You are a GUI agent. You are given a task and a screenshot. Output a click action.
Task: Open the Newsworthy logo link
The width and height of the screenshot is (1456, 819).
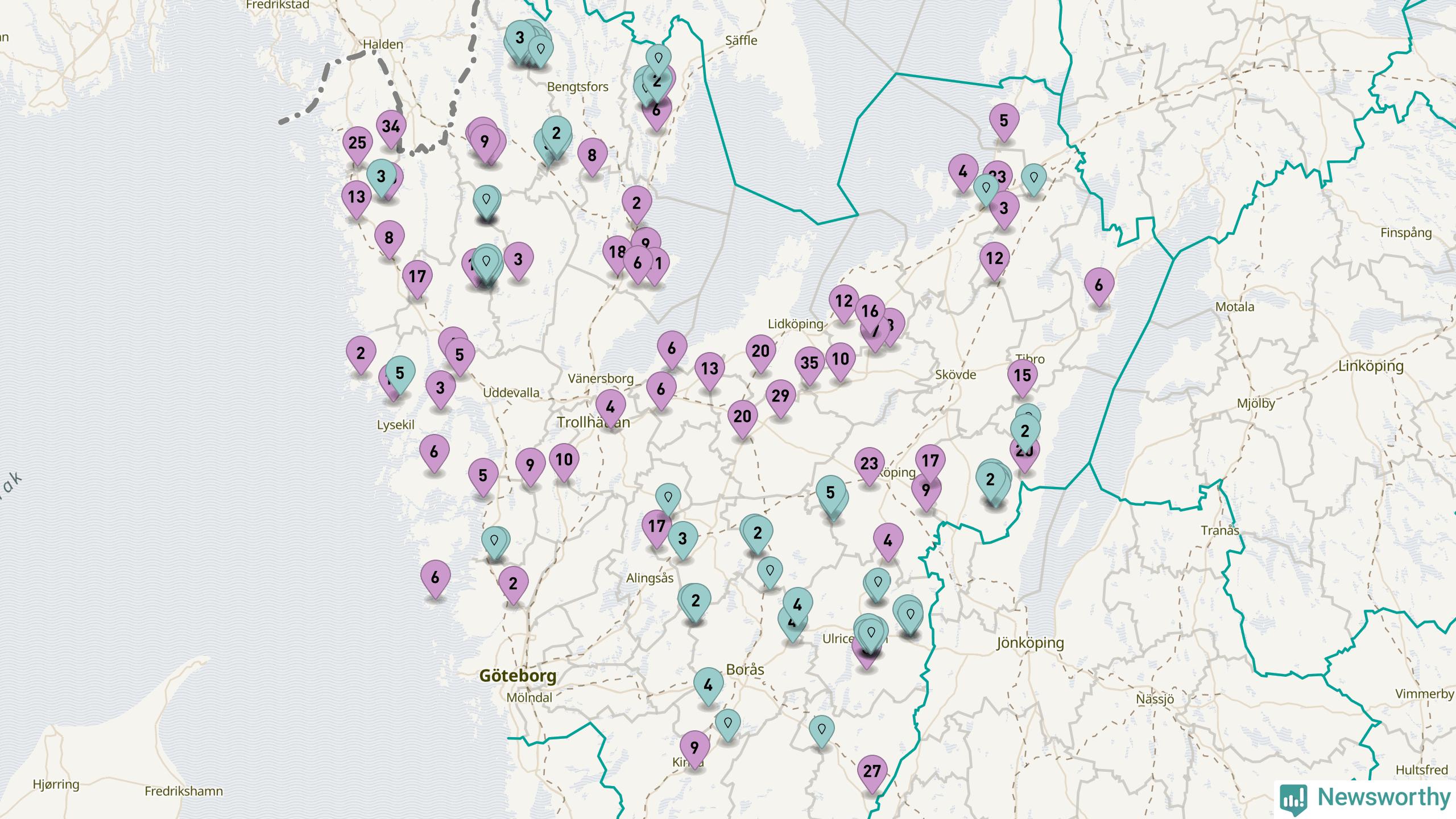(1365, 799)
